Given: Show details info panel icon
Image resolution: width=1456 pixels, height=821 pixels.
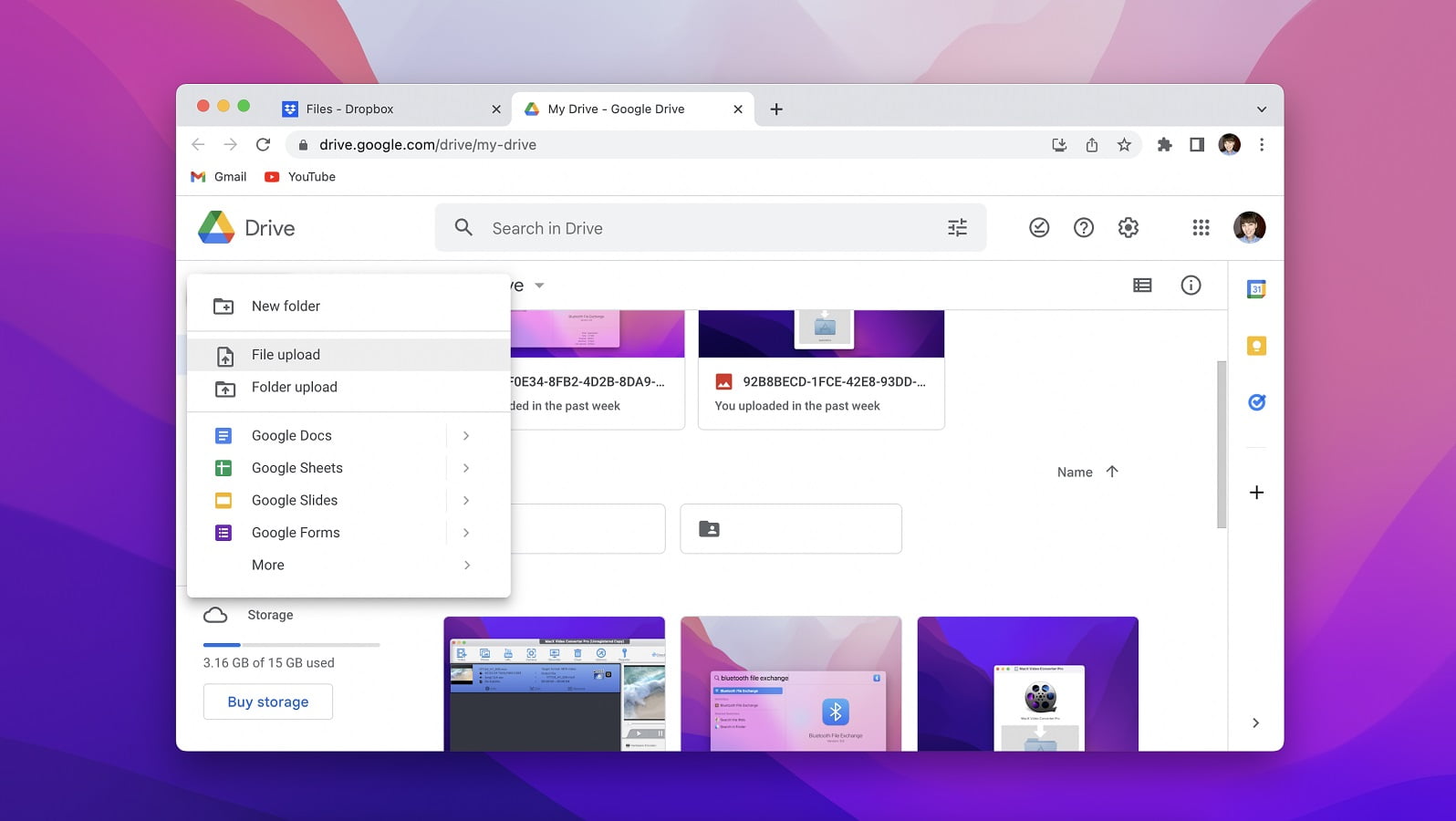Looking at the screenshot, I should 1191,286.
